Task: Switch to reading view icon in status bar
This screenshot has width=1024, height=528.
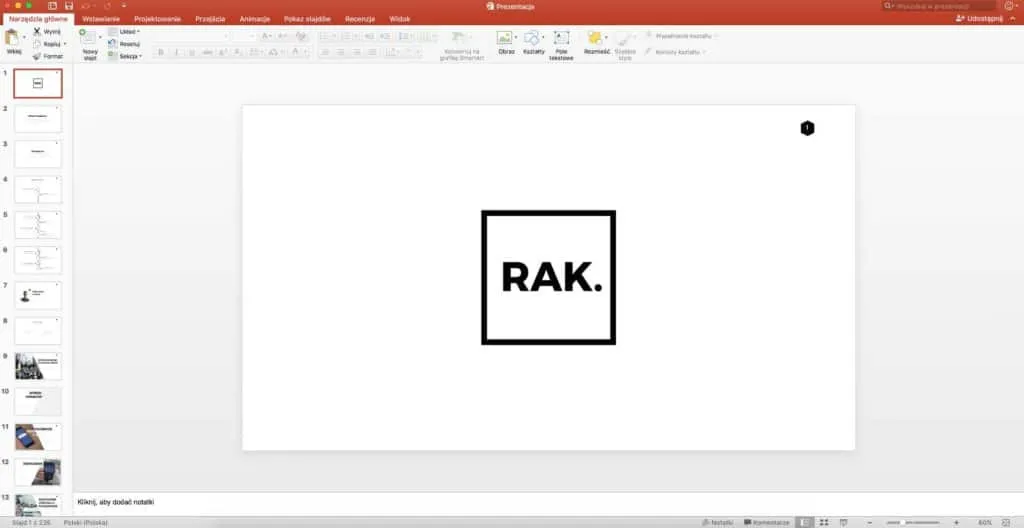Action: (x=843, y=523)
